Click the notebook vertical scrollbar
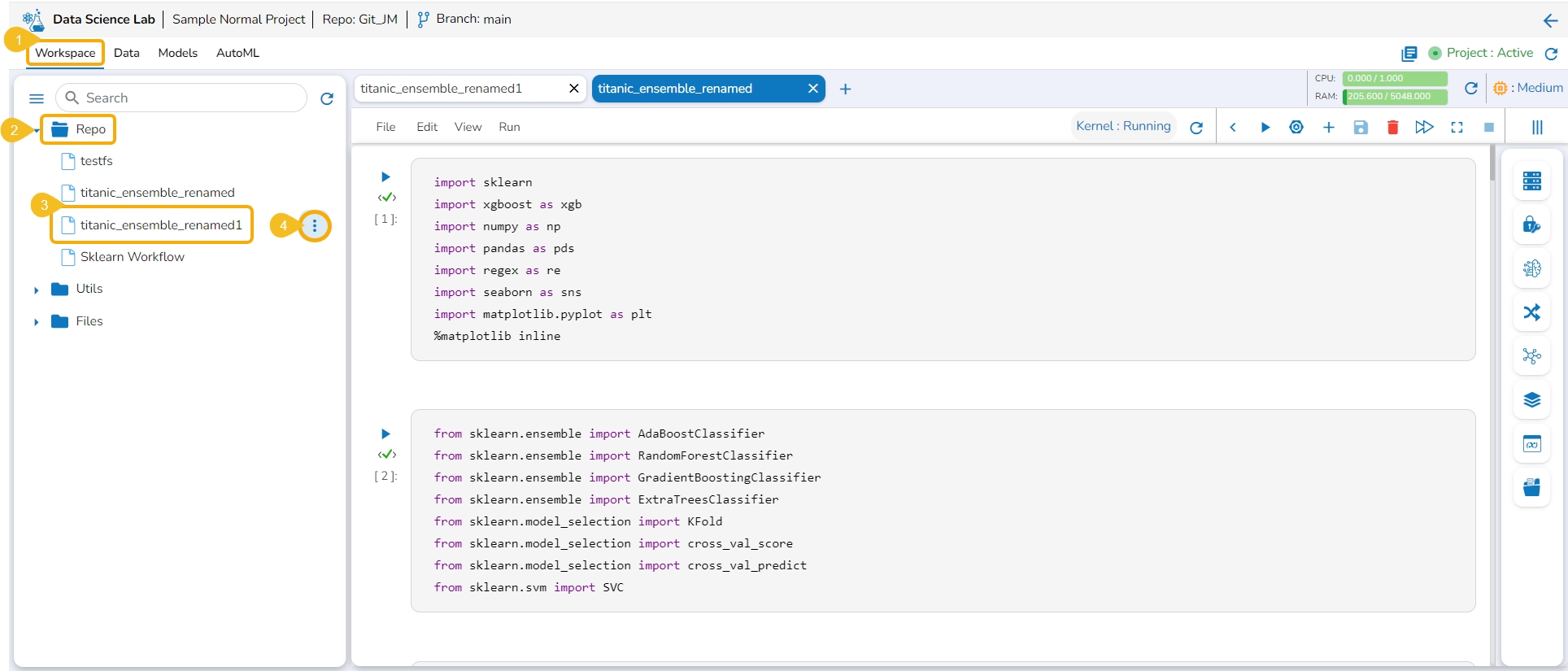 click(x=1492, y=163)
